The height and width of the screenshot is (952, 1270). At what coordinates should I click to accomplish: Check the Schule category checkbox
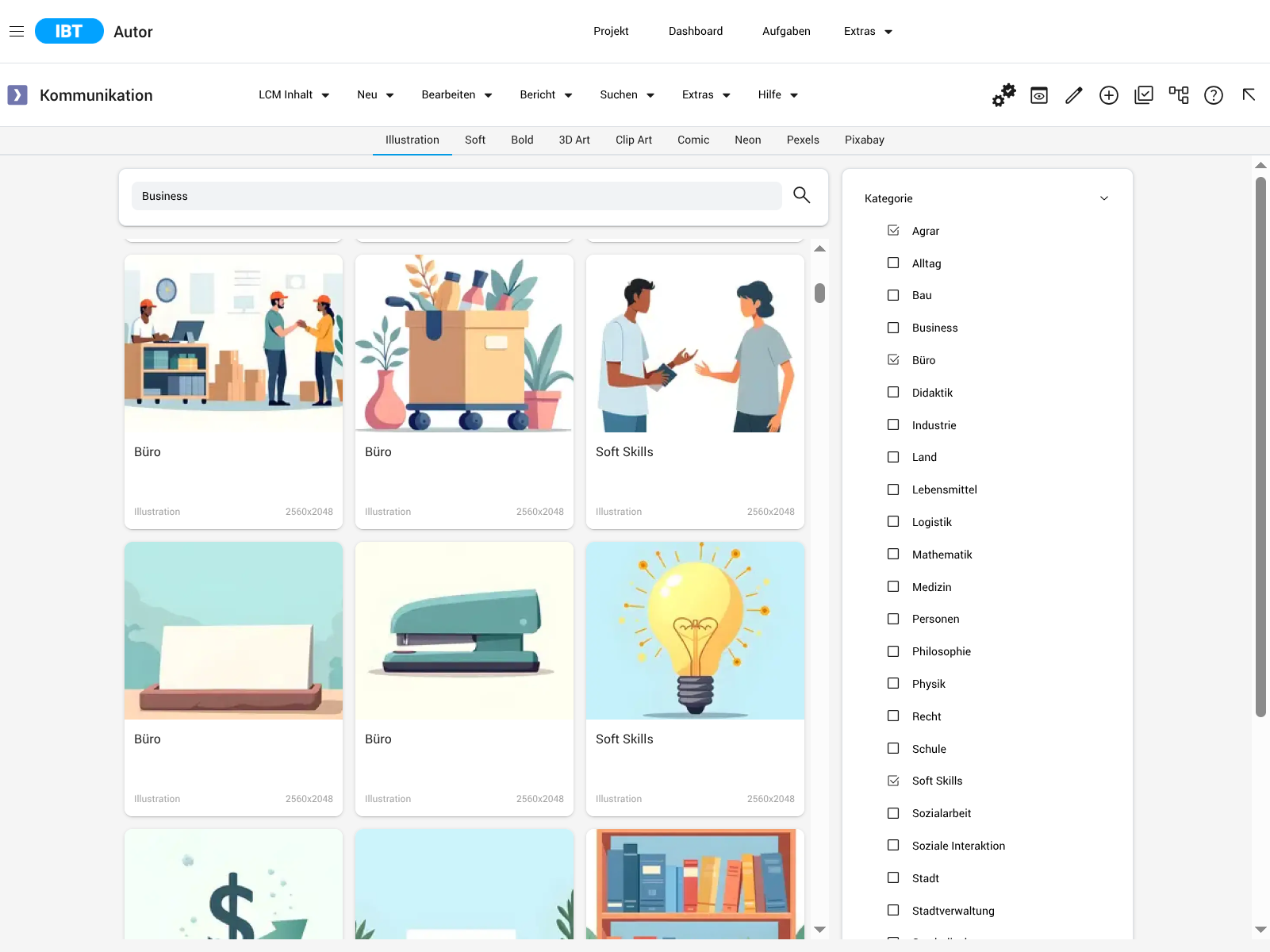[893, 748]
